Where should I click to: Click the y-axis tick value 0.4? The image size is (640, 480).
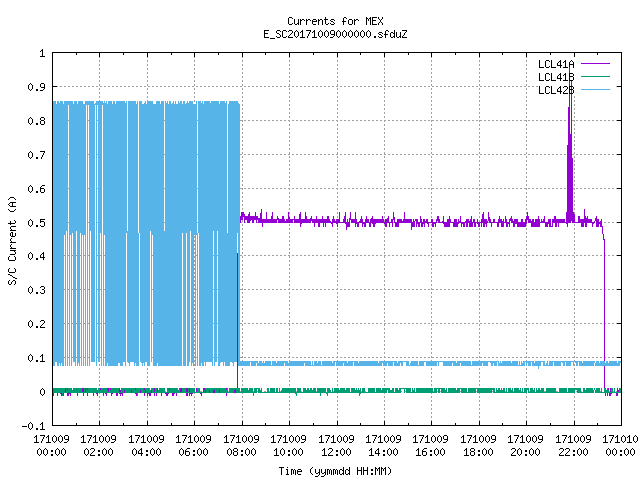point(36,256)
